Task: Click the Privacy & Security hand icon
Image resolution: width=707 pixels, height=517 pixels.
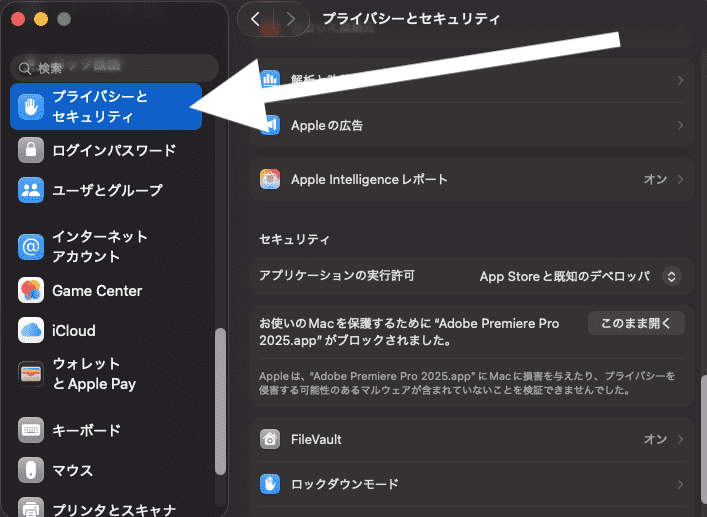Action: tap(31, 107)
